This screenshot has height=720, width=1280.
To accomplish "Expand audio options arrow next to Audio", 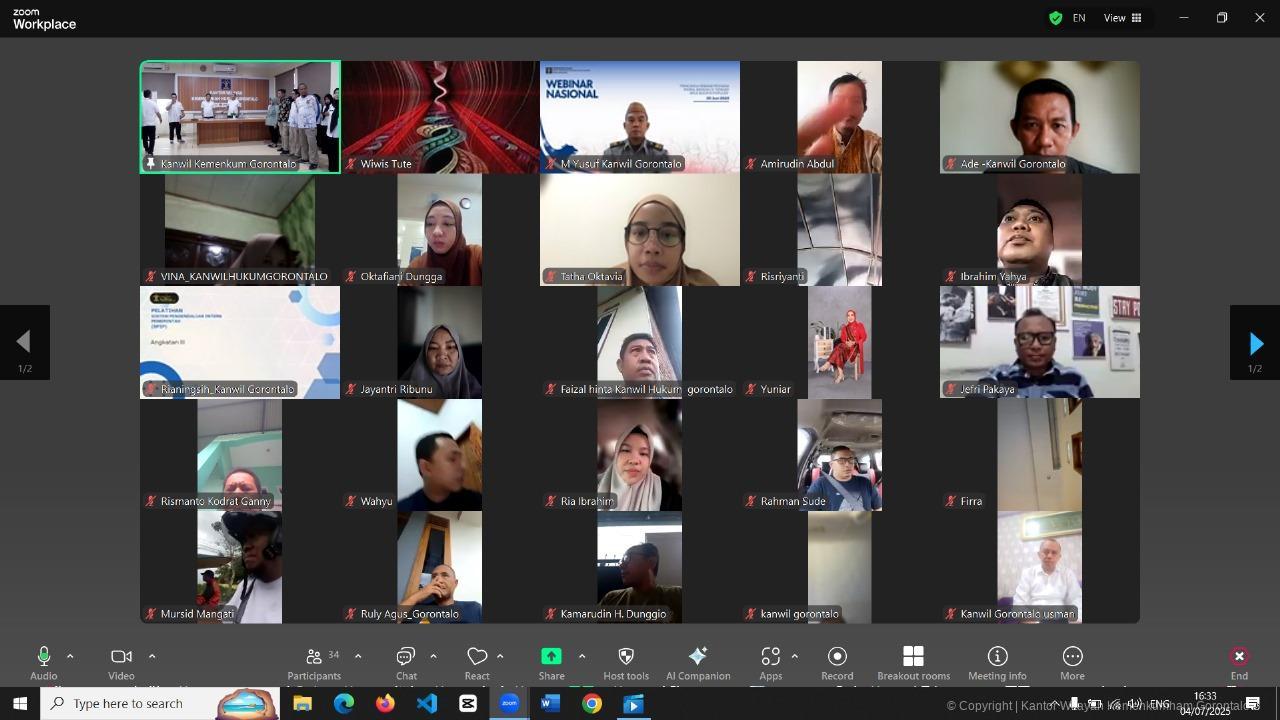I will point(70,656).
